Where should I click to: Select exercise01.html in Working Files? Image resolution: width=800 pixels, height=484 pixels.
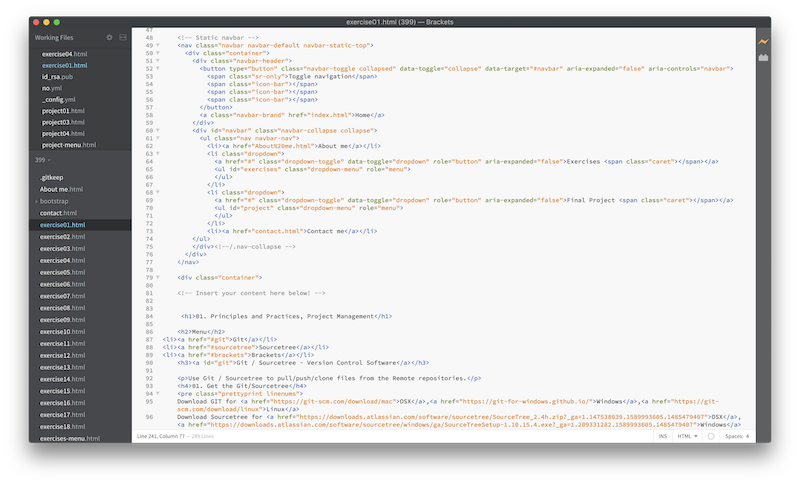point(64,65)
